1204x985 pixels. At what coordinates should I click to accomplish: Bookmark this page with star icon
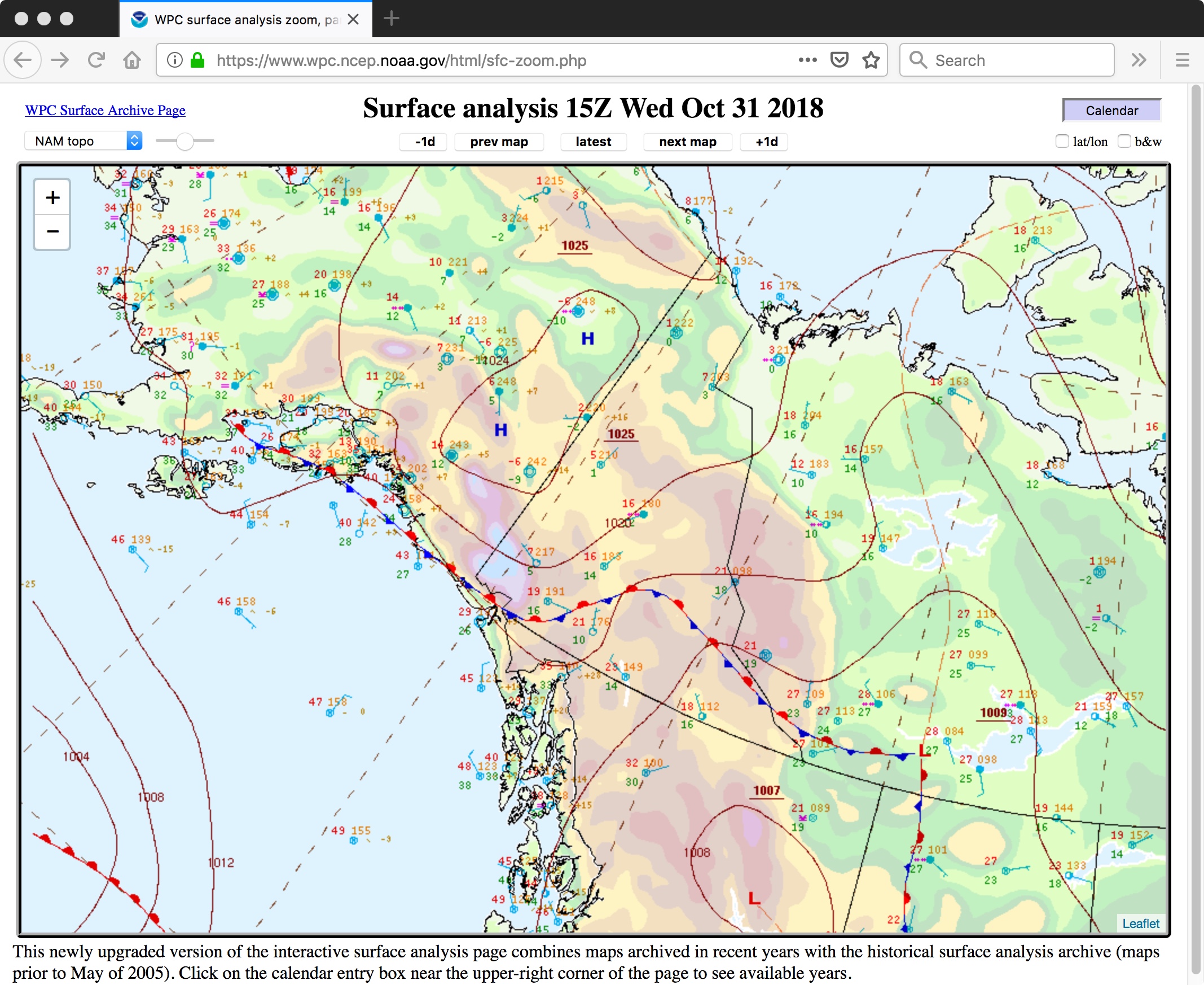click(x=871, y=60)
